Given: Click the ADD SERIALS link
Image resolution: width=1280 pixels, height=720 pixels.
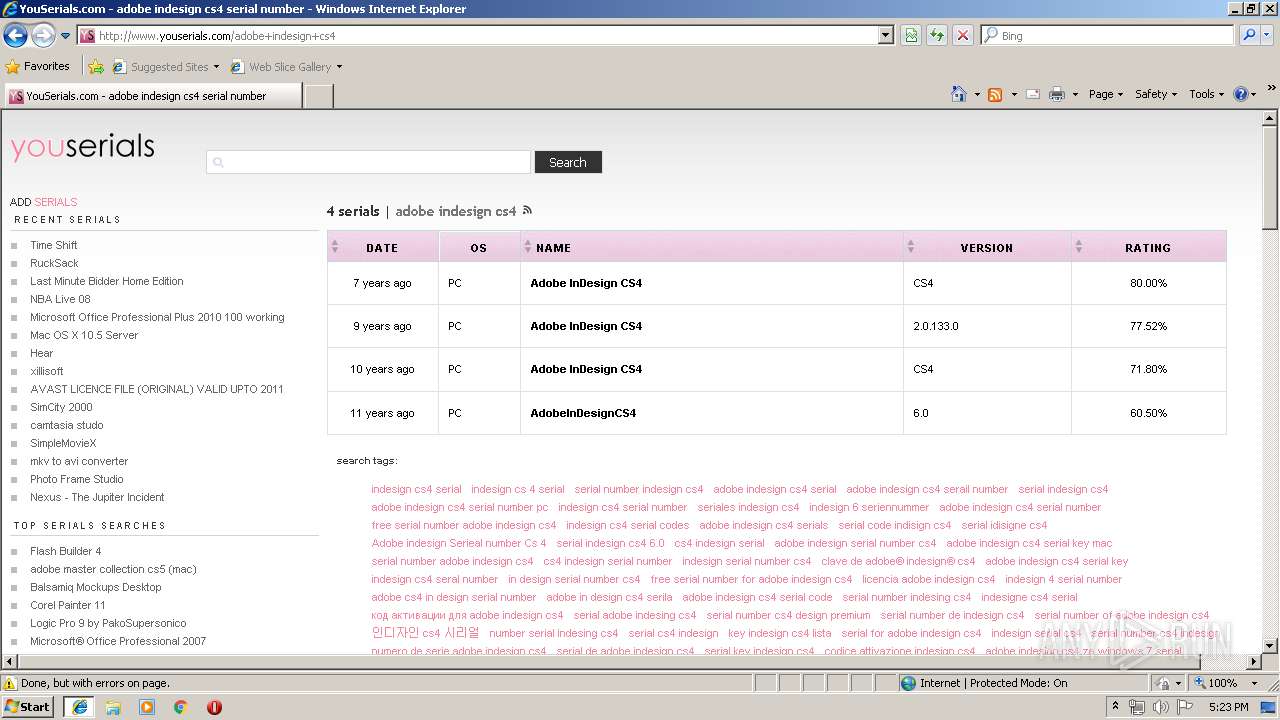Looking at the screenshot, I should pyautogui.click(x=43, y=202).
